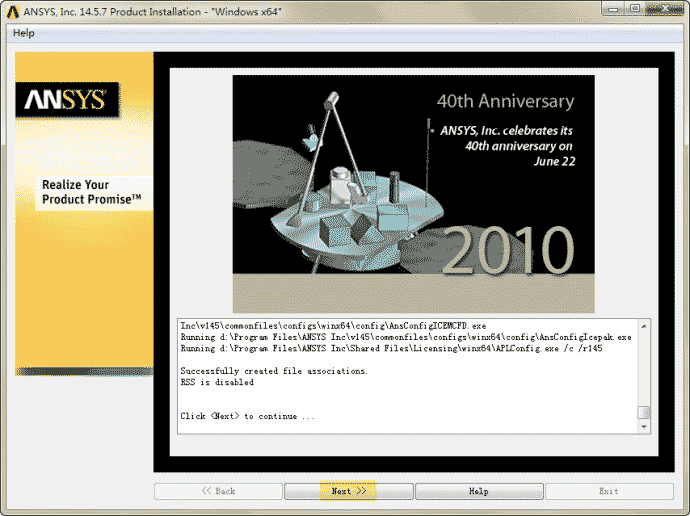The image size is (690, 516).
Task: Click the "Click <Next> to continue ..." text
Action: (248, 416)
